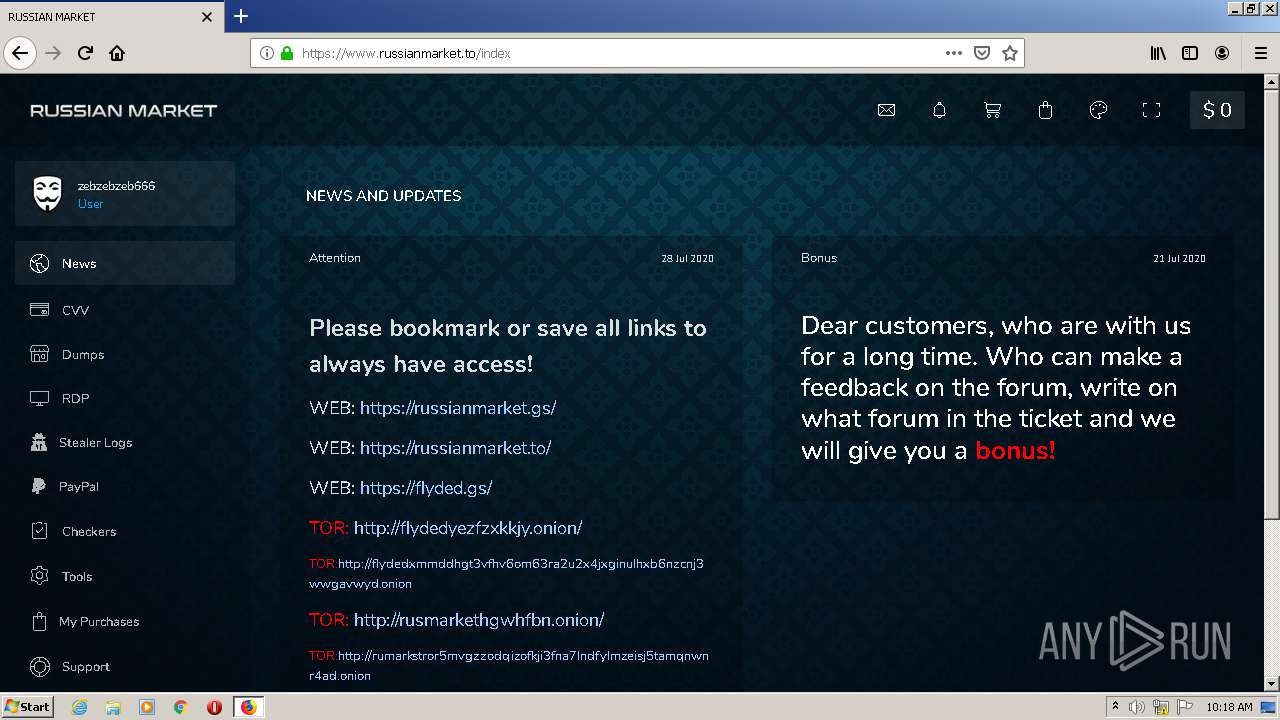The width and height of the screenshot is (1280, 720).
Task: Open the messages envelope icon
Action: click(886, 110)
